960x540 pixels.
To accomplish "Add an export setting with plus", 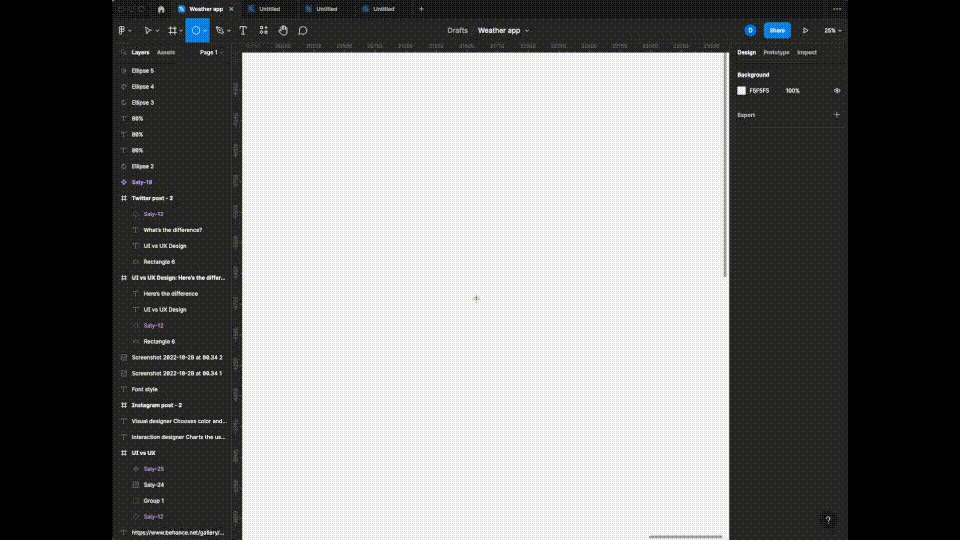I will point(836,114).
